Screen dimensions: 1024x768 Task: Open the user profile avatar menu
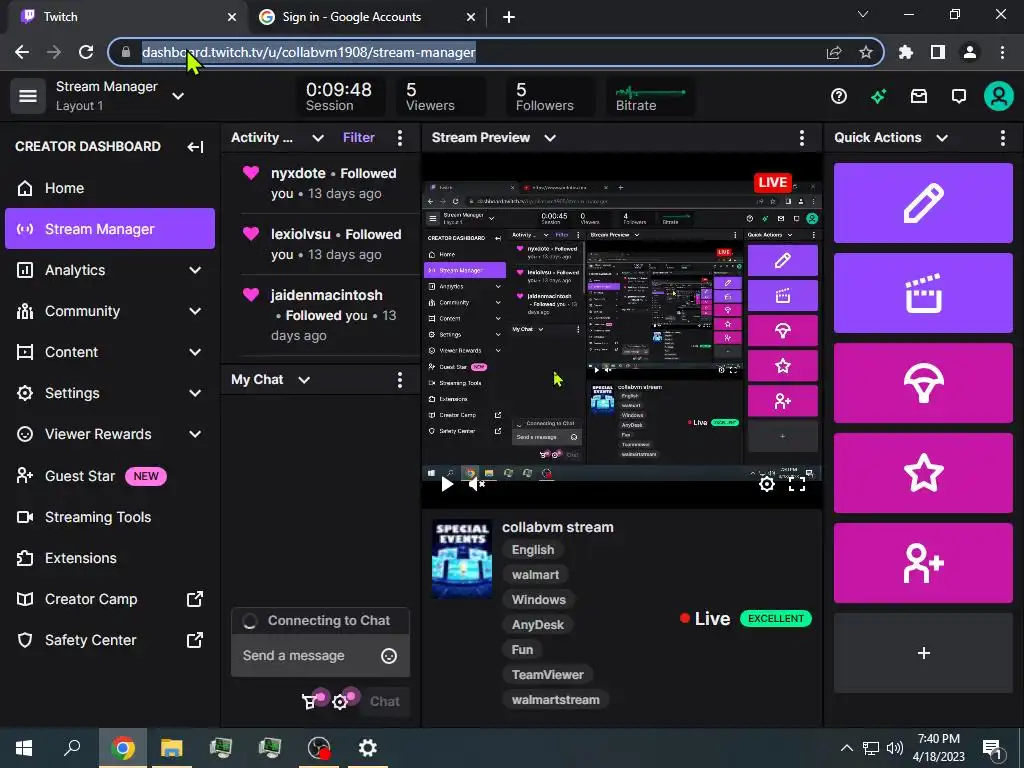999,97
